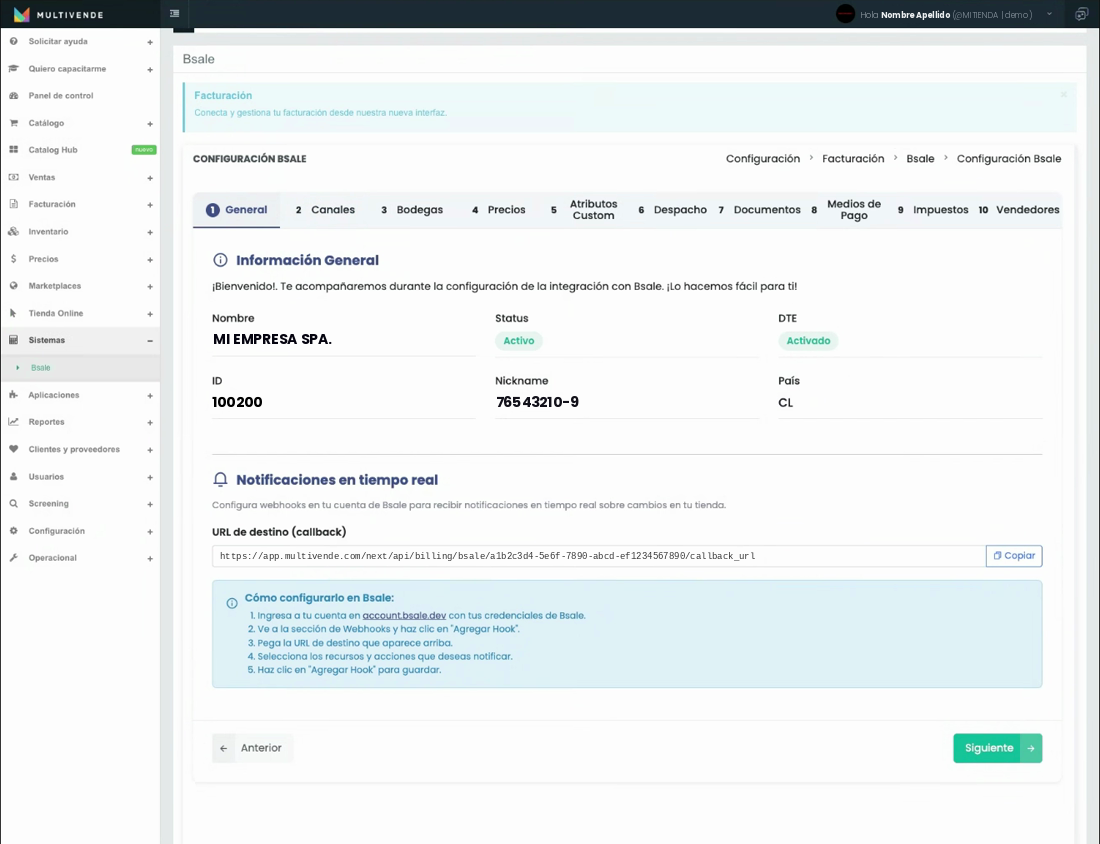Click the Configuración breadcrumb link
Image resolution: width=1100 pixels, height=844 pixels.
pyautogui.click(x=763, y=159)
